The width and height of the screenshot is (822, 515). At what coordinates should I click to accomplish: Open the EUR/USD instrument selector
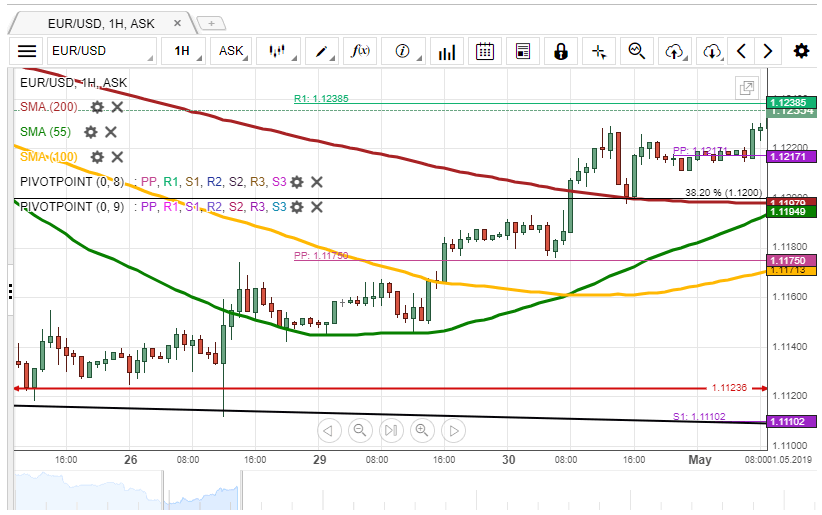102,51
